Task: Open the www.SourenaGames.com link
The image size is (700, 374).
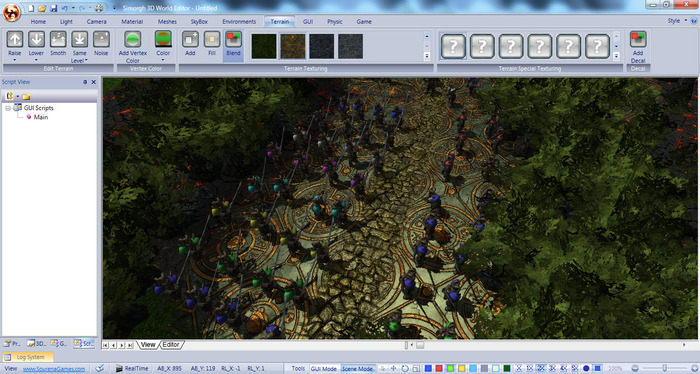Action: point(54,369)
